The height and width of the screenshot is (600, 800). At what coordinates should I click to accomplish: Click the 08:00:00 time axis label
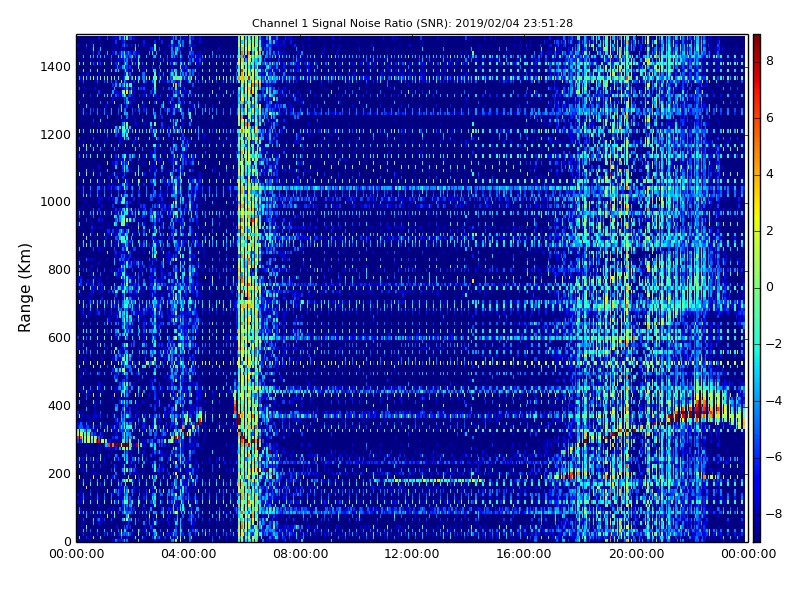point(301,554)
